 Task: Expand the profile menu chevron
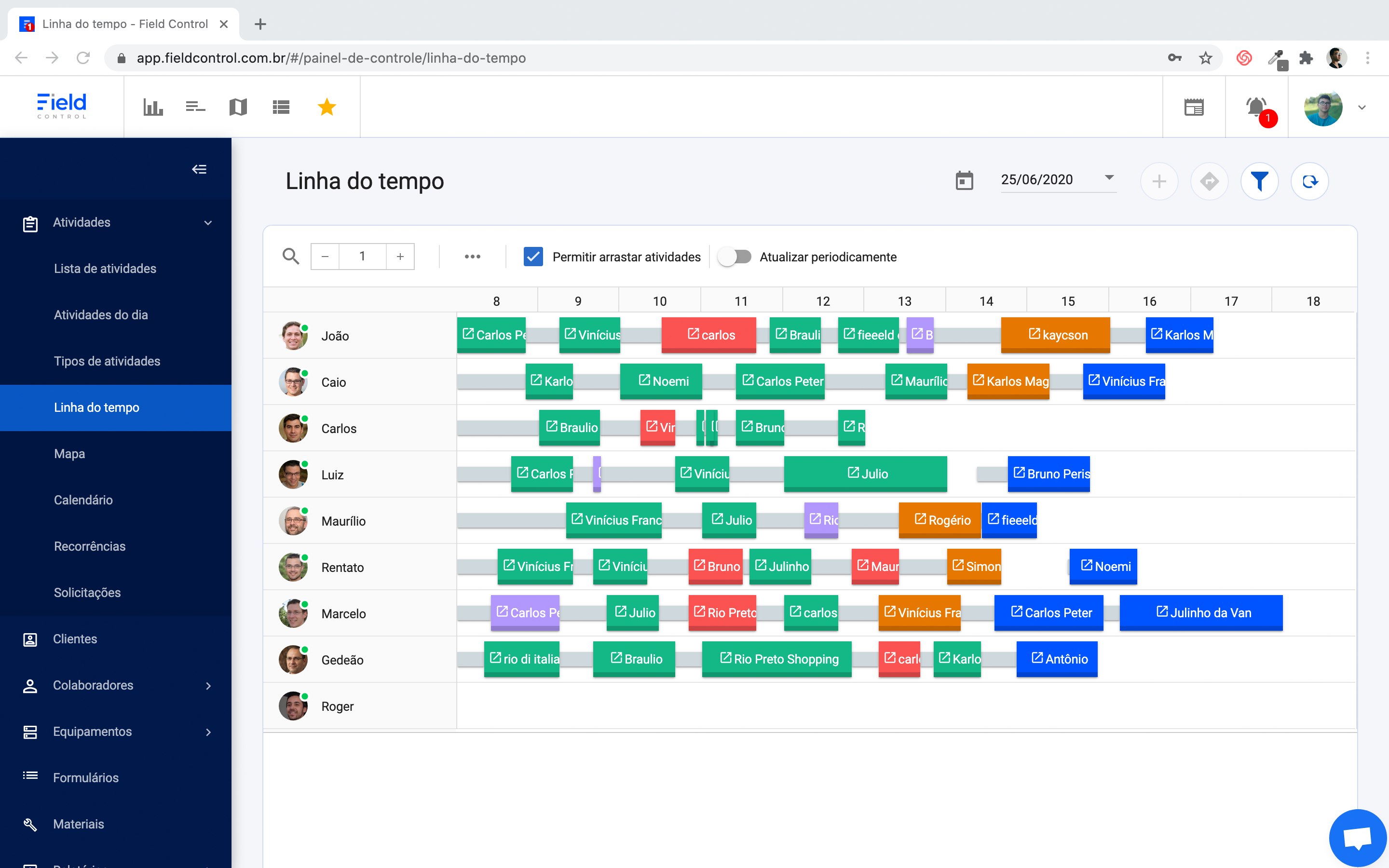coord(1362,108)
